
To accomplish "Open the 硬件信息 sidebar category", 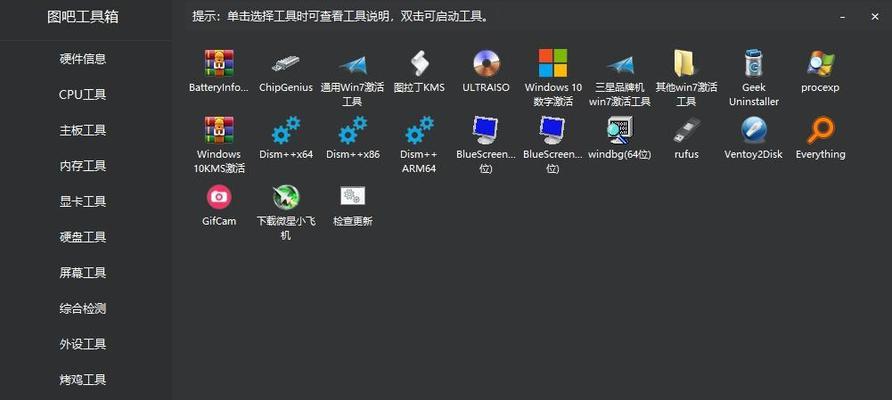I will pyautogui.click(x=83, y=59).
